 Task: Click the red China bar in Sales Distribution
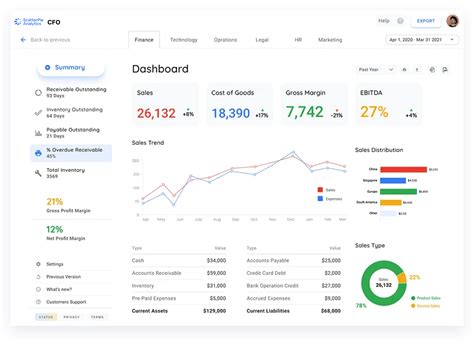pyautogui.click(x=404, y=169)
